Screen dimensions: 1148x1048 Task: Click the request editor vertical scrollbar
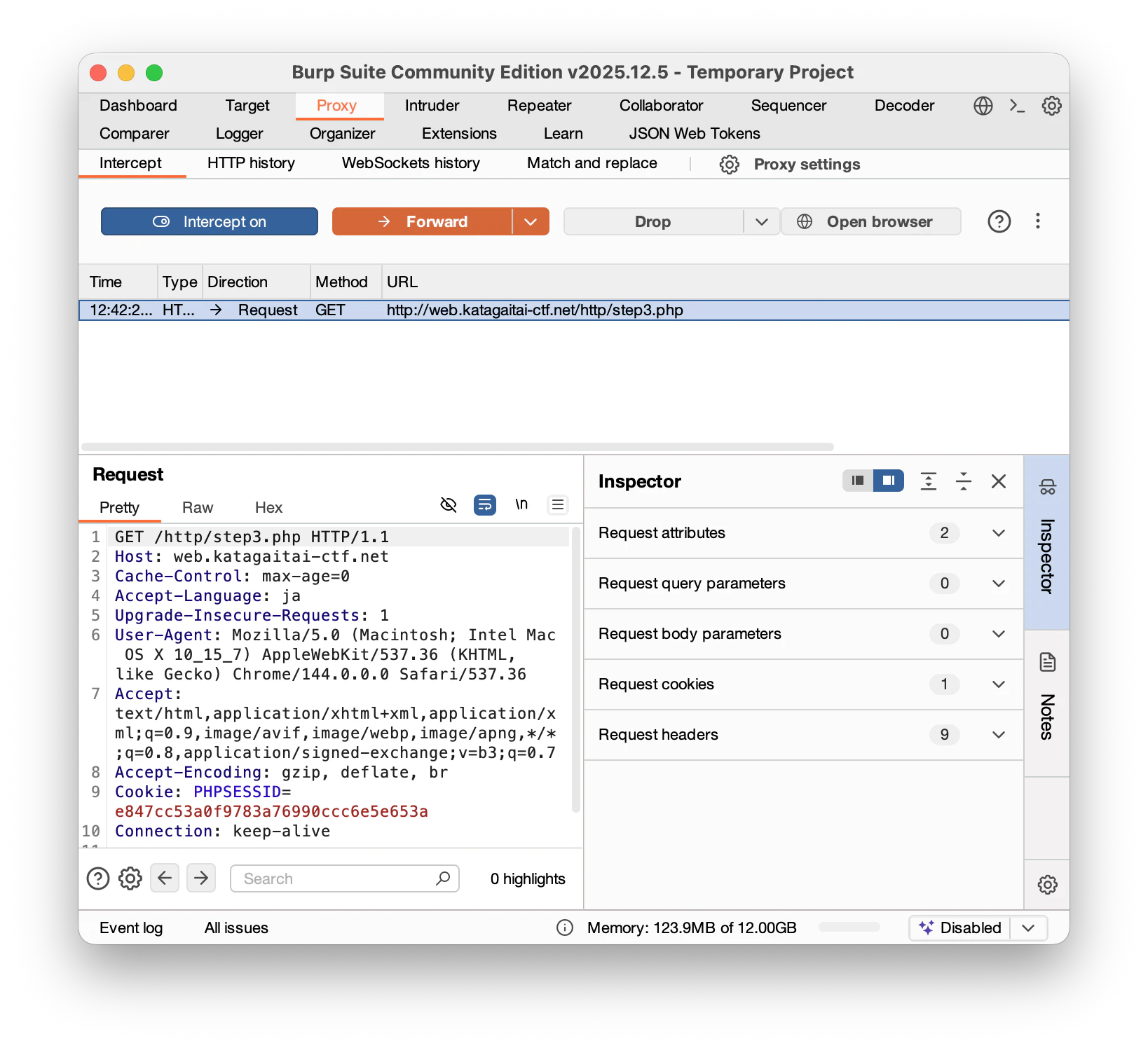[576, 669]
